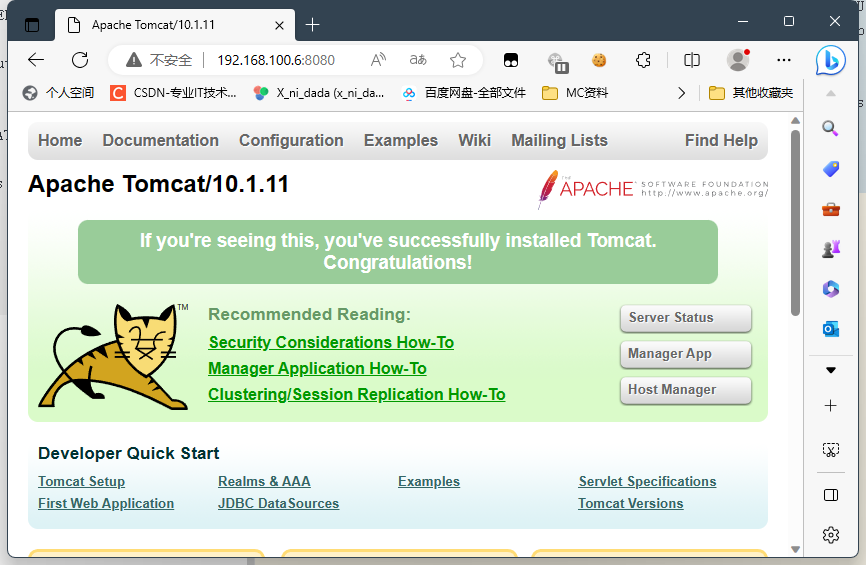This screenshot has width=866, height=565.
Task: Collapse sidebar apps with up triangle
Action: point(831,93)
